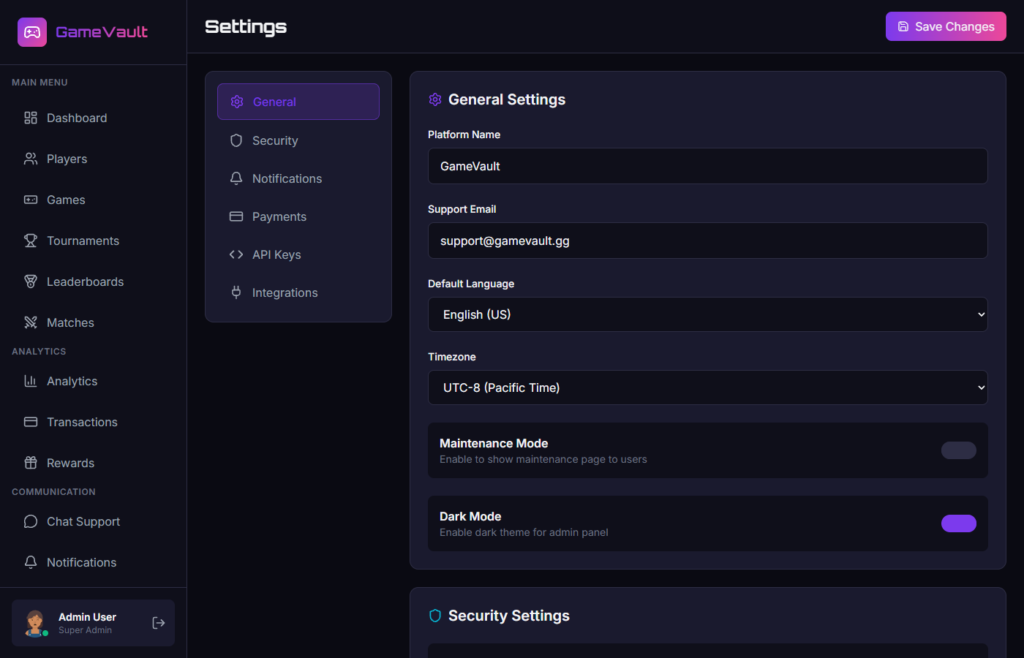Open the Default Language dropdown
Image resolution: width=1024 pixels, height=658 pixels.
pyautogui.click(x=707, y=315)
